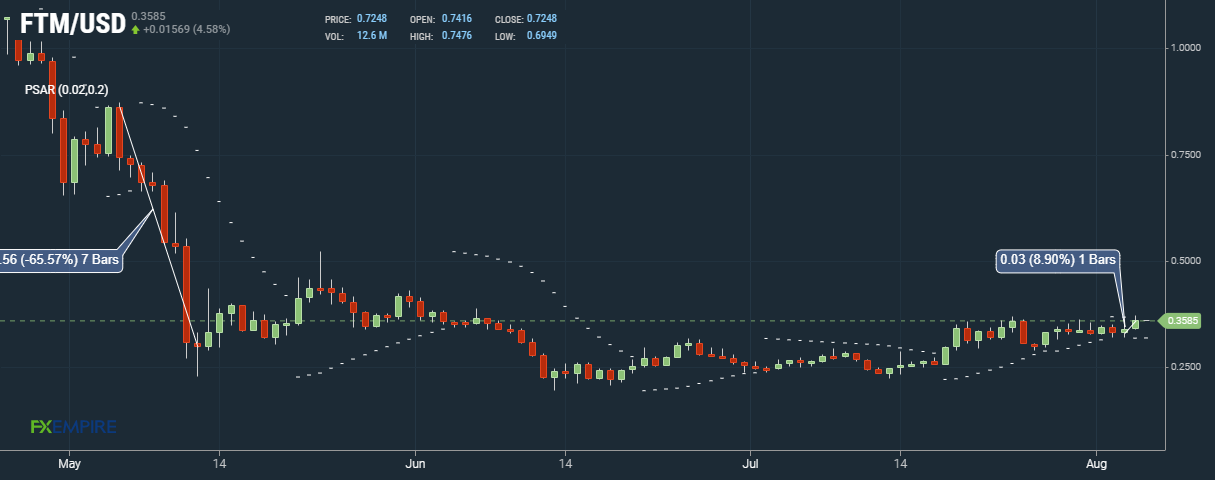Click the FTM/USD pair title

[x=72, y=23]
